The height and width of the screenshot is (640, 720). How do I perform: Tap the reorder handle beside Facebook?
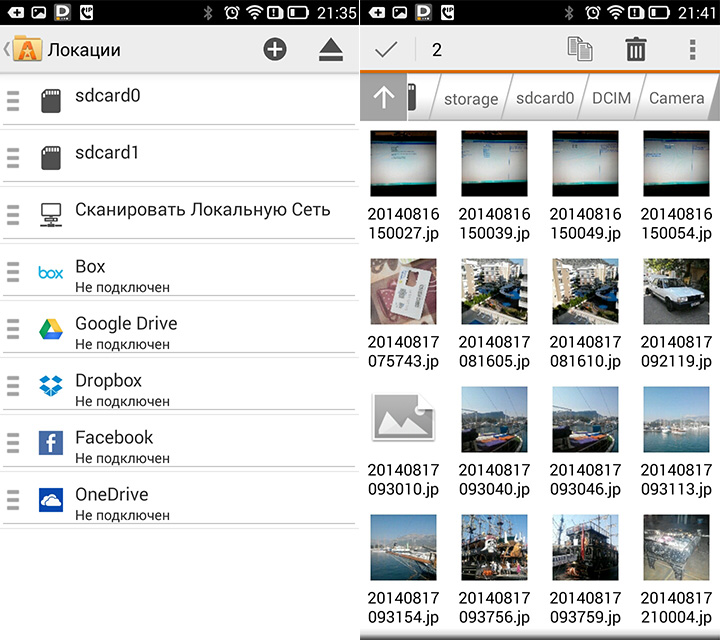pos(13,443)
